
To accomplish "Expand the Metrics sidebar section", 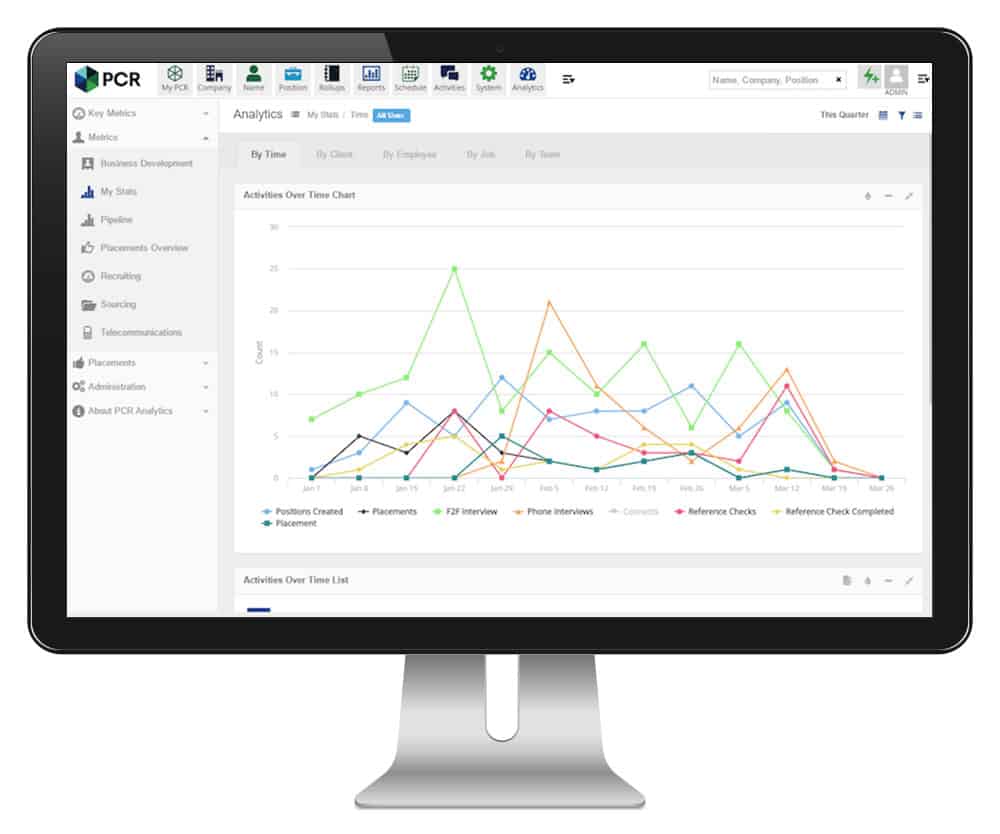I will point(141,139).
